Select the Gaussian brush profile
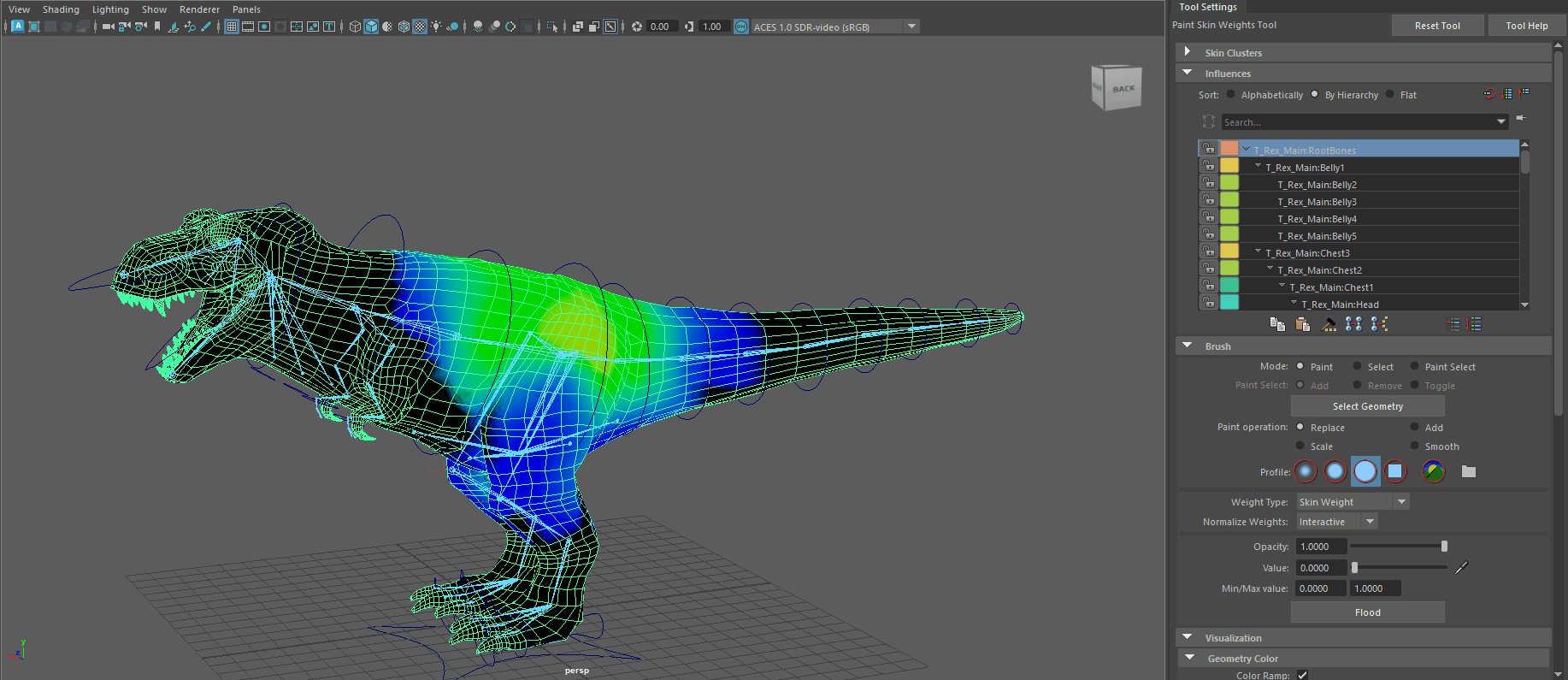1568x680 pixels. click(1306, 471)
